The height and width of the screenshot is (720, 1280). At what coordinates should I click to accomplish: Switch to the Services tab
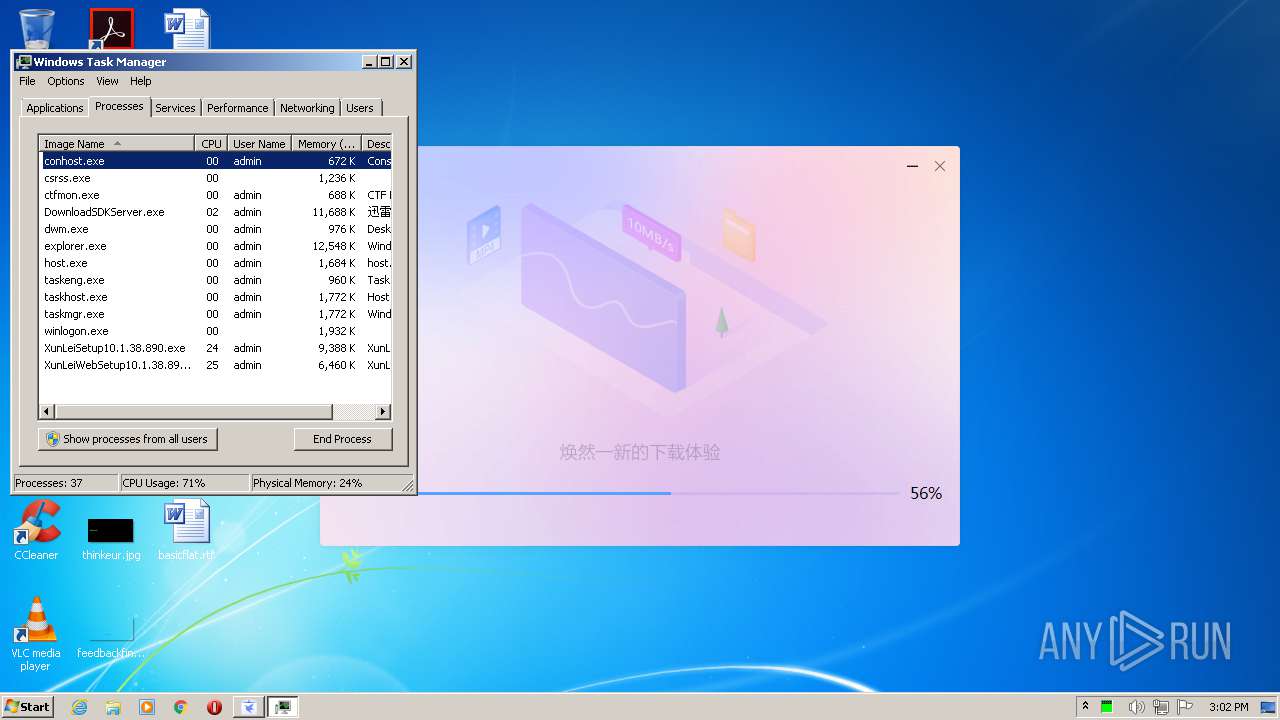point(175,108)
